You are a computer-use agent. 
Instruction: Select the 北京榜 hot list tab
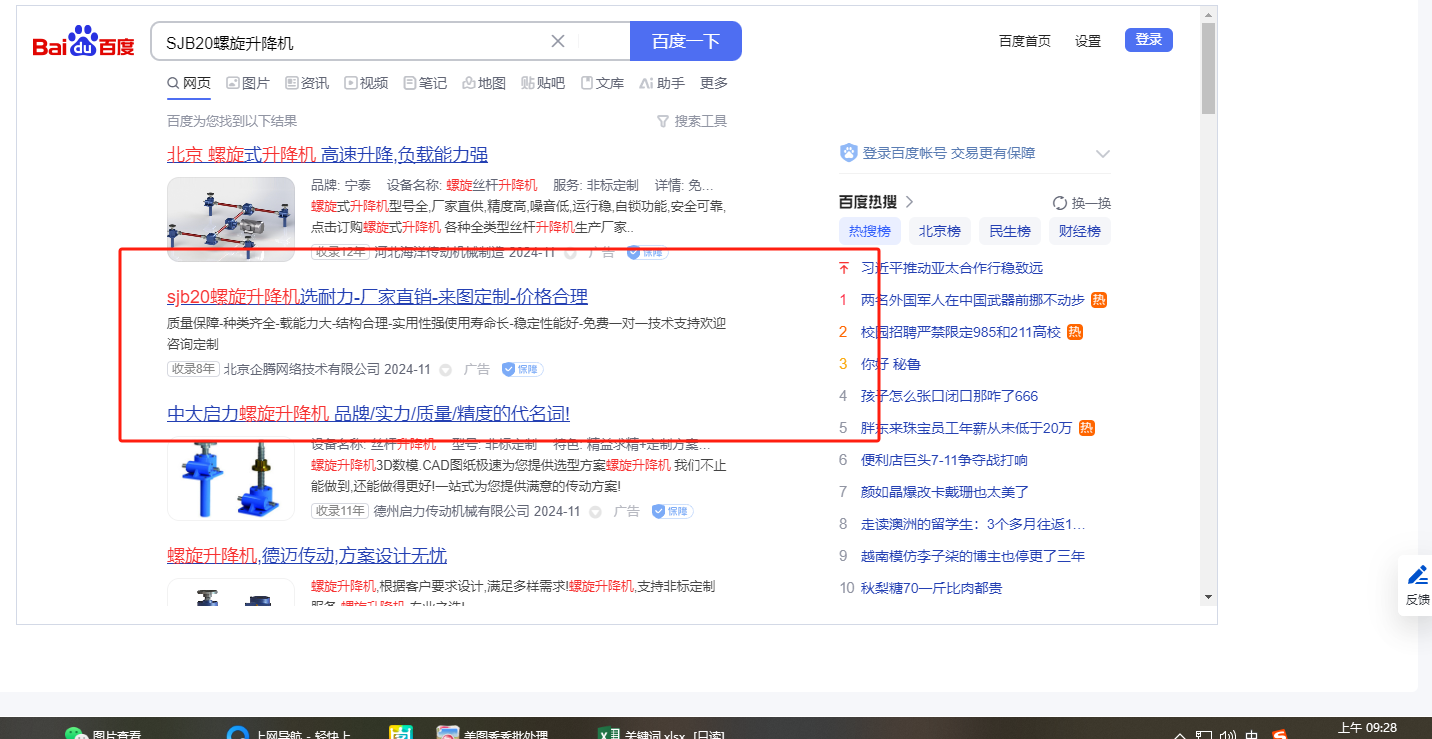[x=939, y=231]
